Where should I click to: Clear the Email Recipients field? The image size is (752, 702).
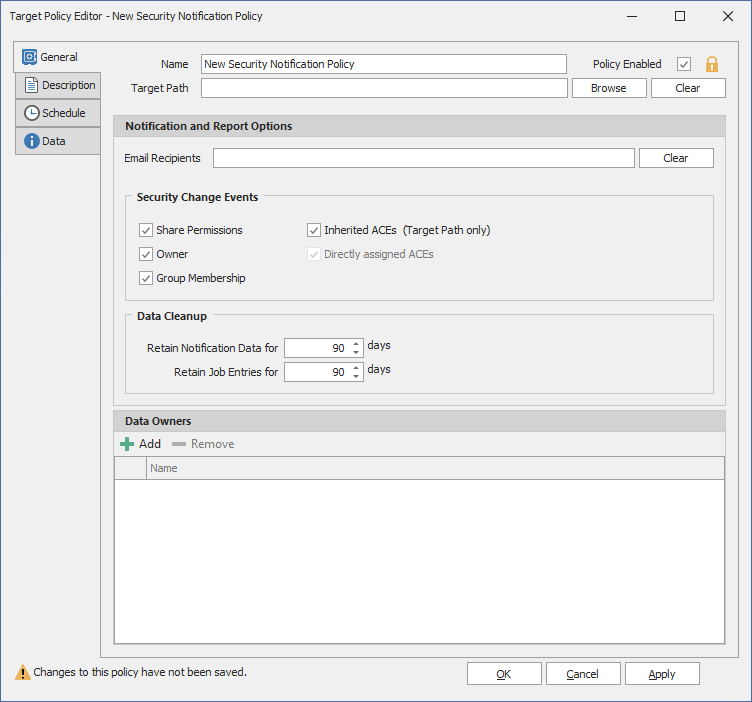pyautogui.click(x=675, y=158)
